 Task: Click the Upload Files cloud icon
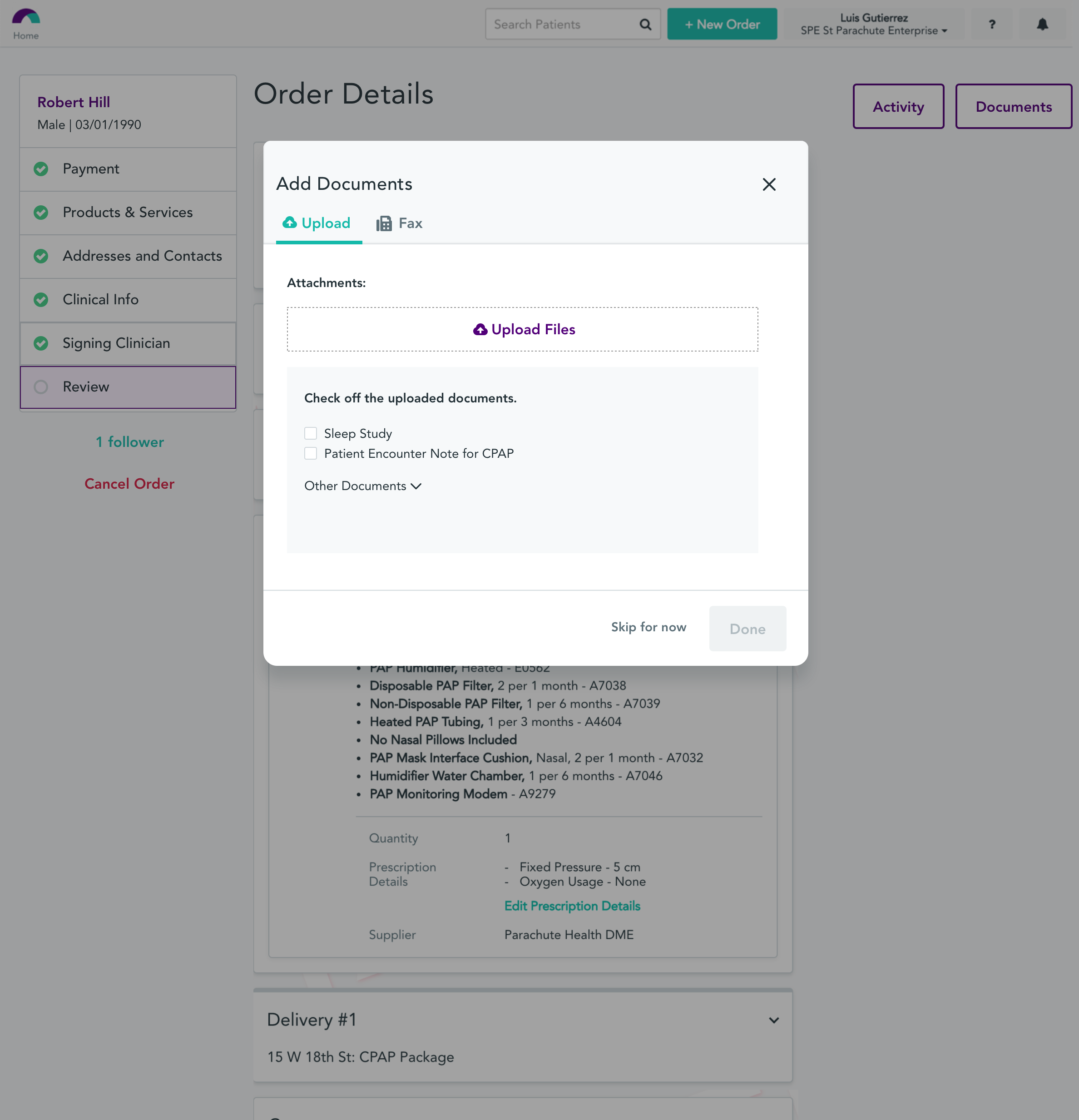tap(480, 329)
